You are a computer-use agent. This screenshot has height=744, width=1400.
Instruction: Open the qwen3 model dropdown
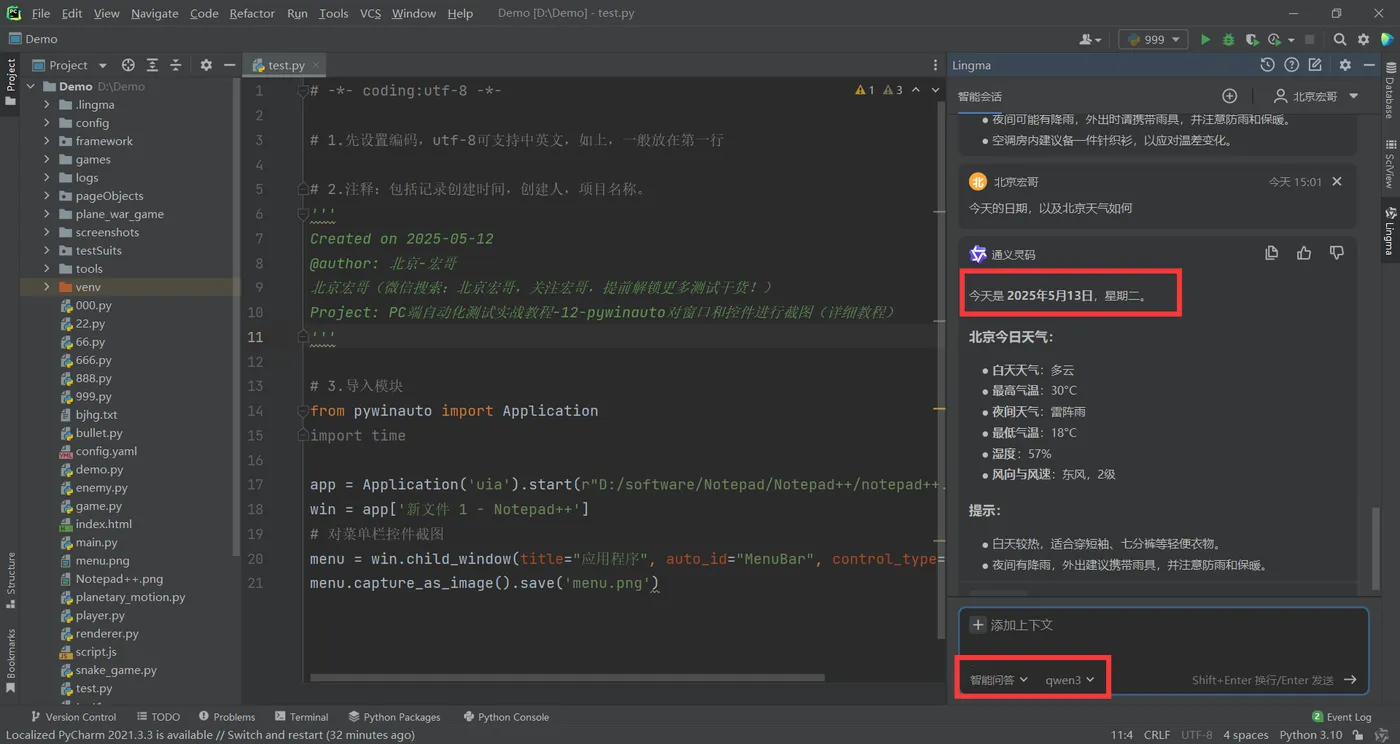coord(1070,680)
